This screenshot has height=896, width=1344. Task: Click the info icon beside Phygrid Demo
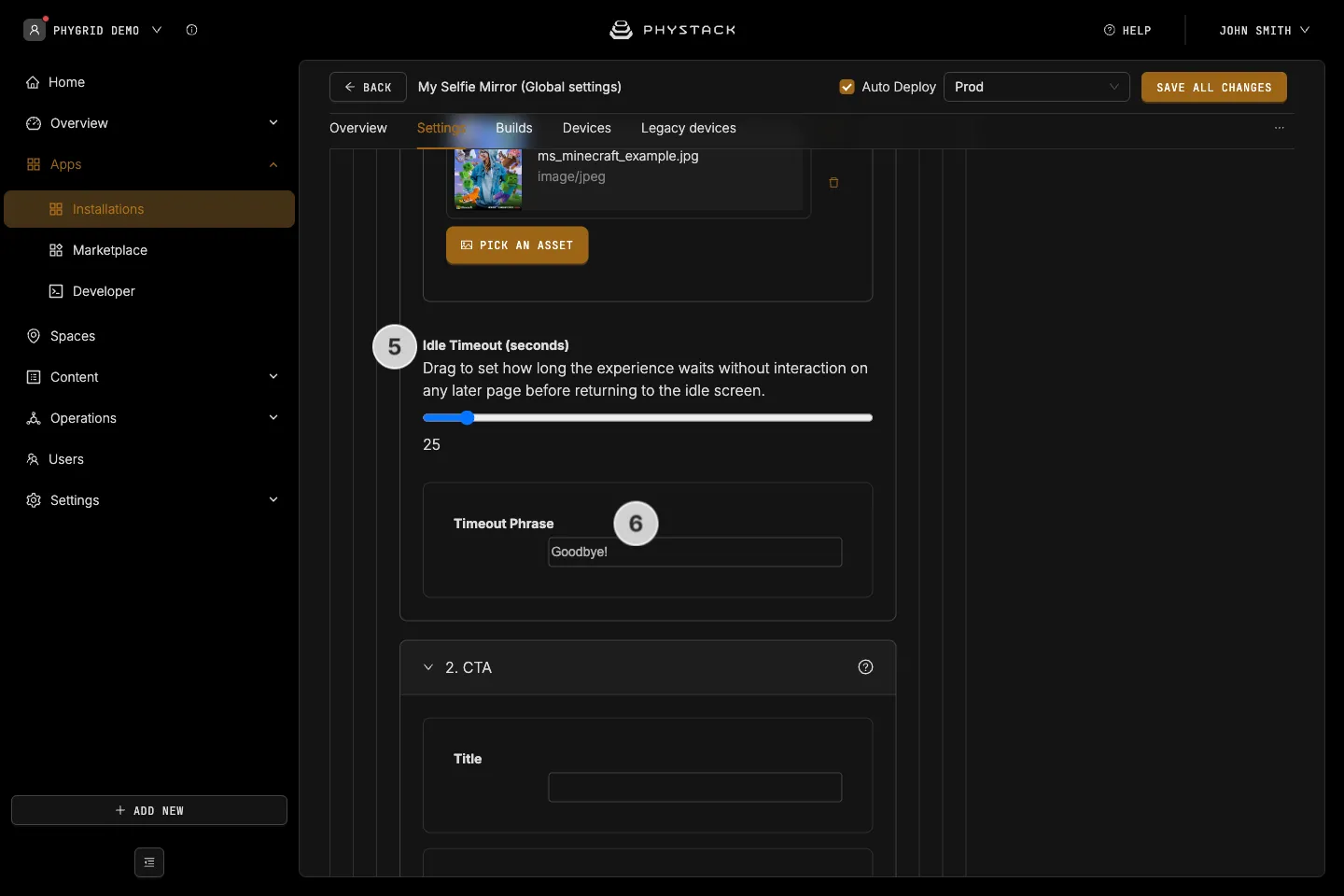[191, 30]
